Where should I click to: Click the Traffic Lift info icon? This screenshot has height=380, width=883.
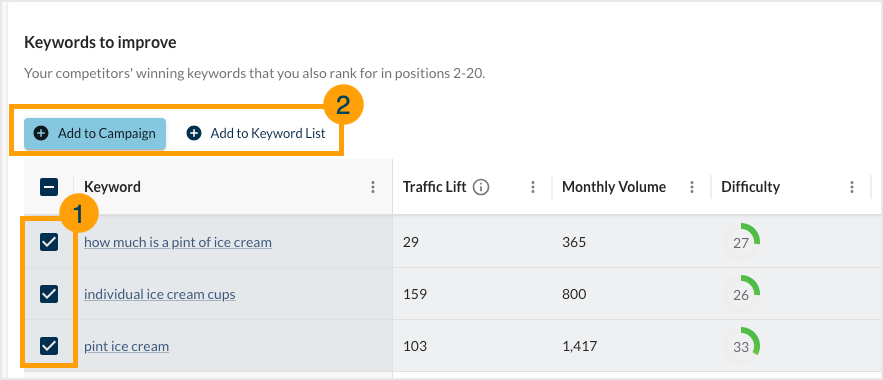click(480, 187)
